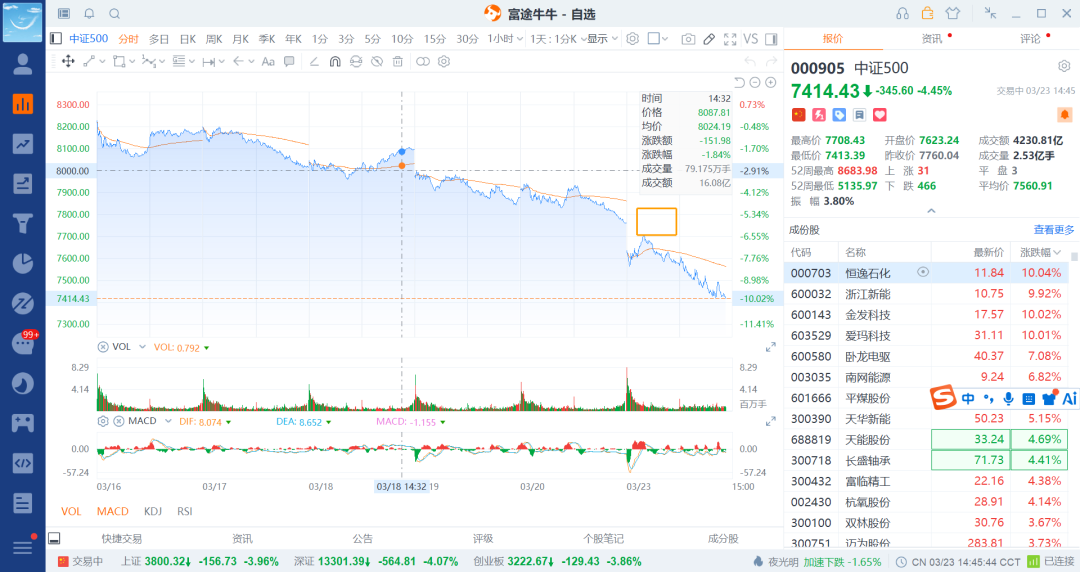Open the orange wallet icon in title bar
This screenshot has height=572, width=1080.
(x=928, y=13)
